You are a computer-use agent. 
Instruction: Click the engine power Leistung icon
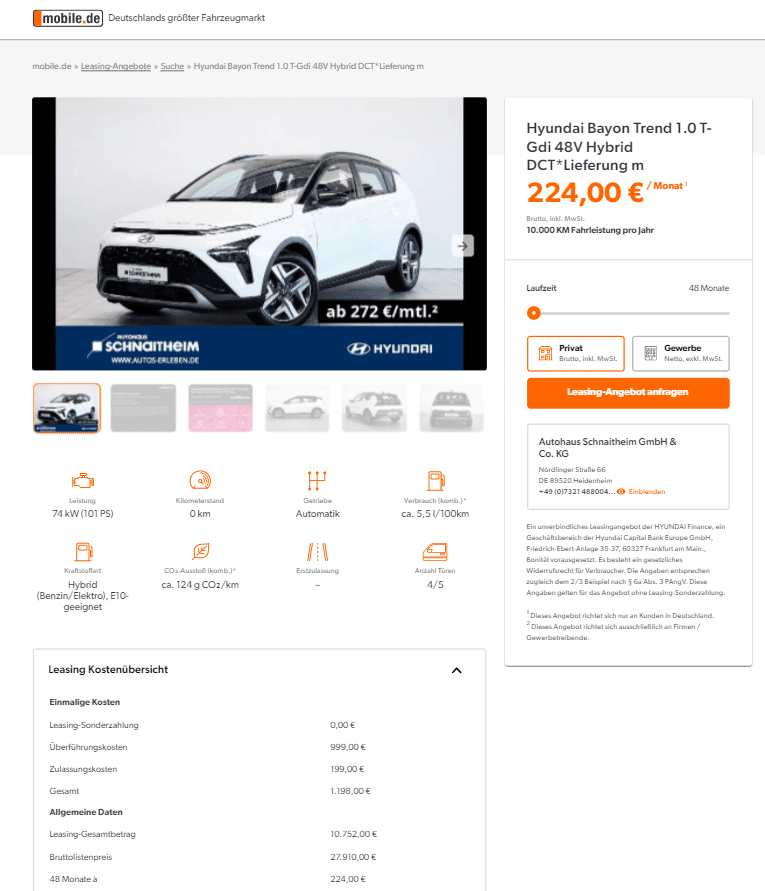point(82,481)
